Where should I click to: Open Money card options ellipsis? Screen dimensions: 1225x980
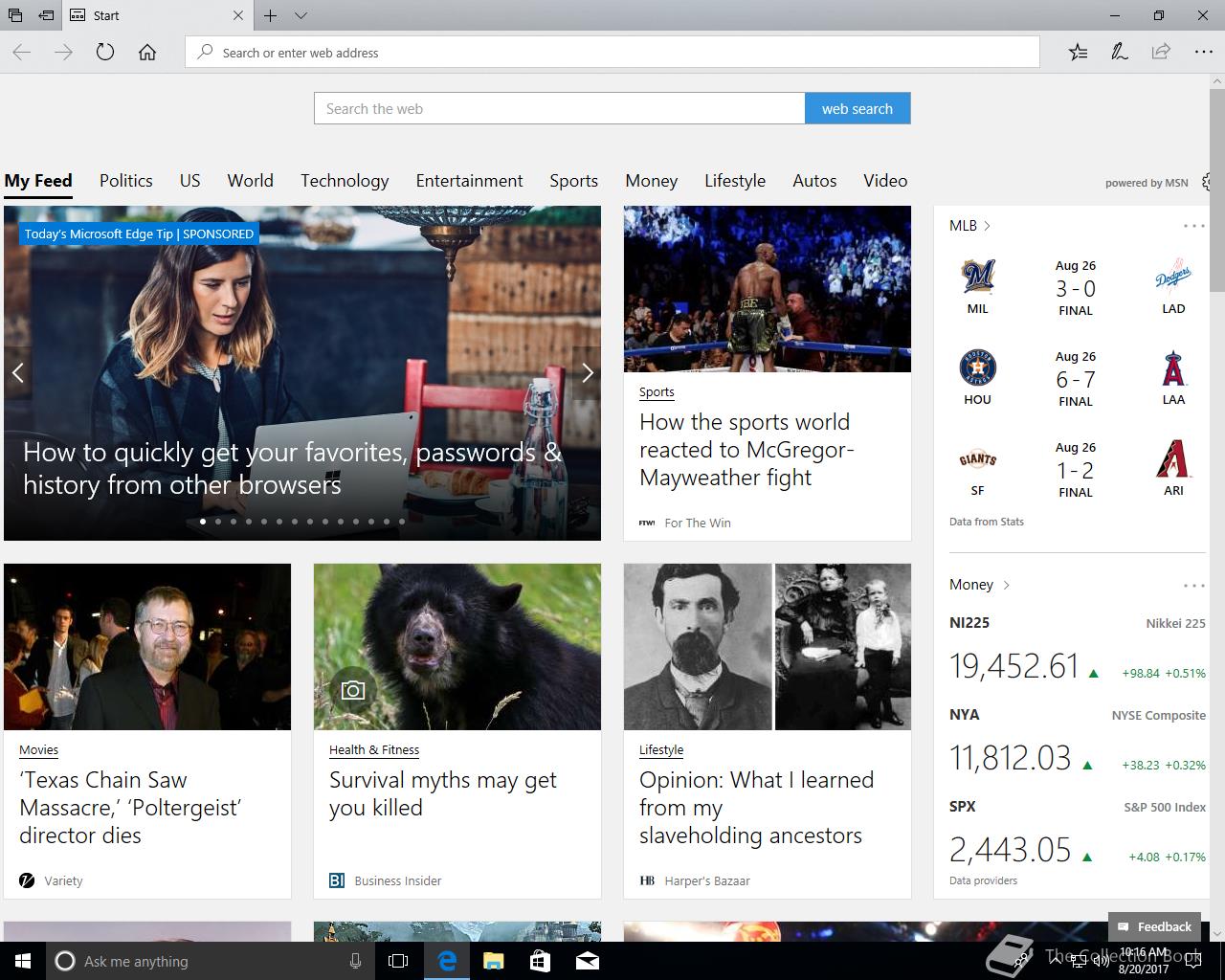click(x=1193, y=585)
